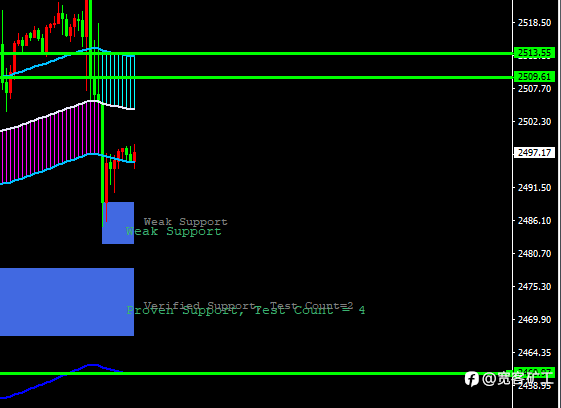Click the 2486.10 price axis value

pyautogui.click(x=535, y=220)
